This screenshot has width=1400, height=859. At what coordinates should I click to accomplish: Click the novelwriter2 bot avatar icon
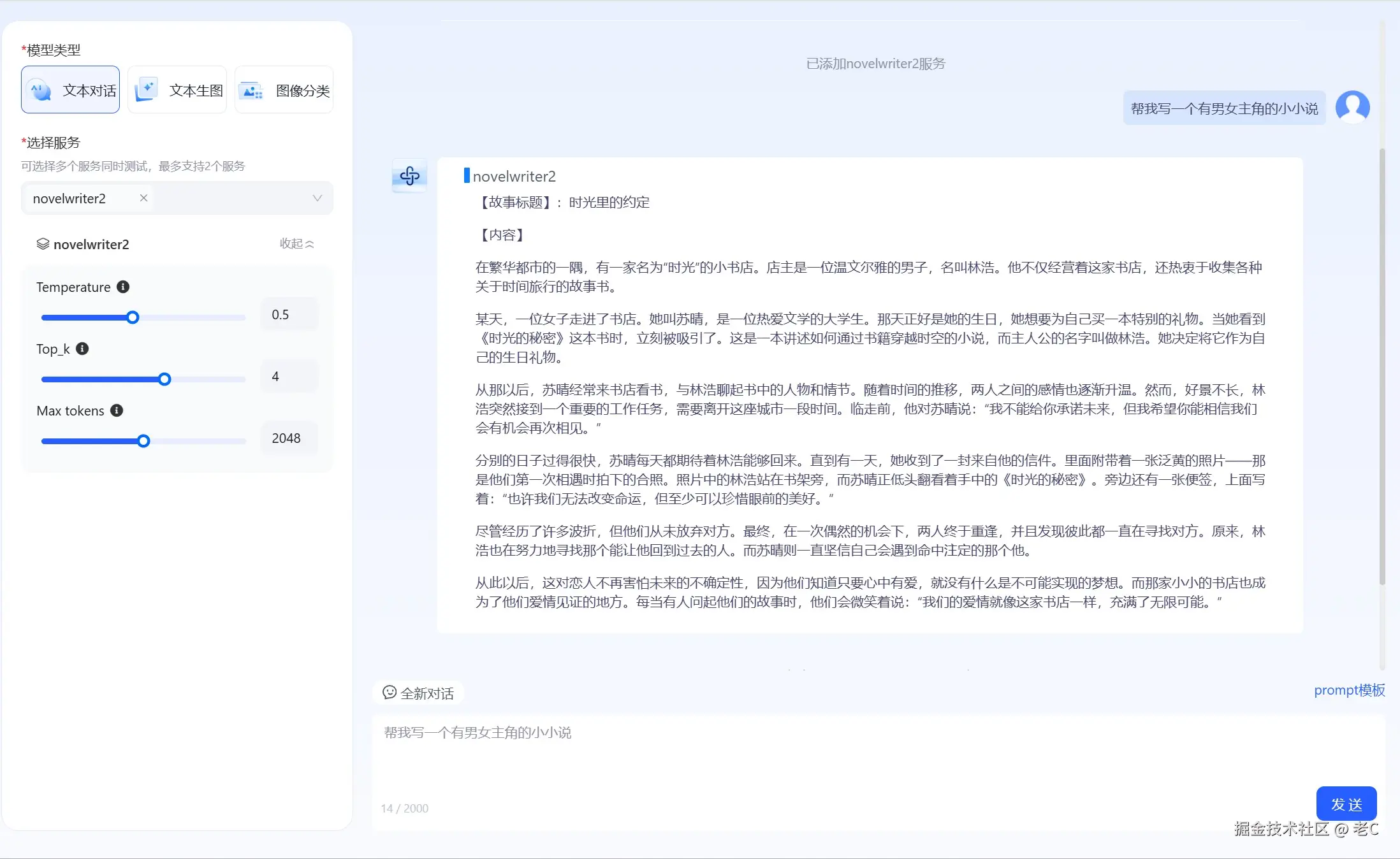[409, 176]
